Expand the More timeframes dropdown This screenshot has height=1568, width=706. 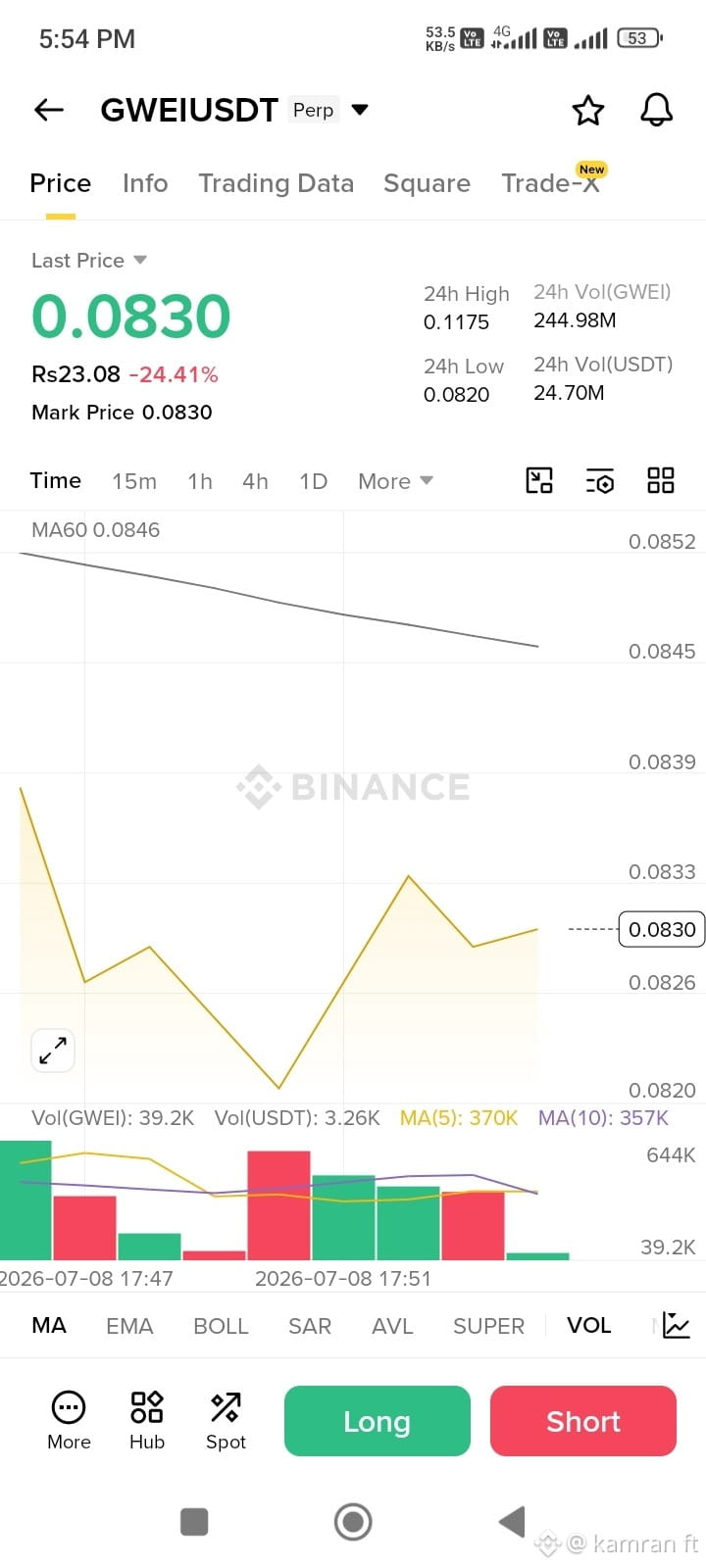tap(395, 481)
